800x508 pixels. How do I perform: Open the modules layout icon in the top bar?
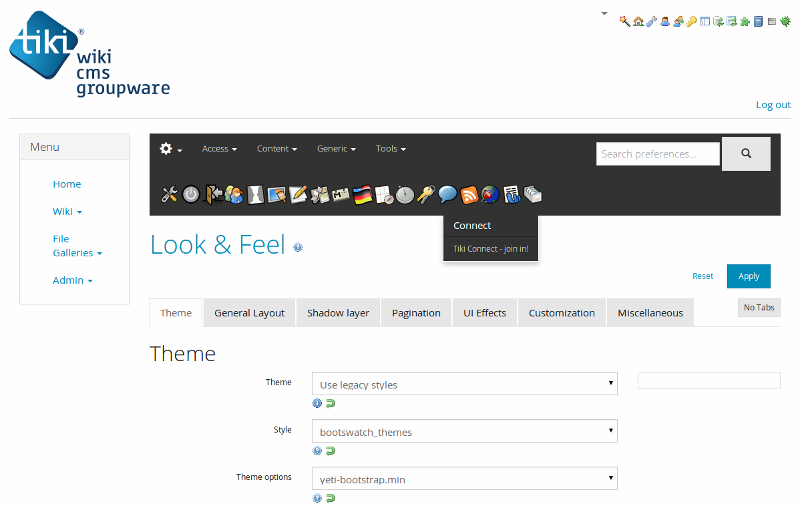(x=705, y=21)
